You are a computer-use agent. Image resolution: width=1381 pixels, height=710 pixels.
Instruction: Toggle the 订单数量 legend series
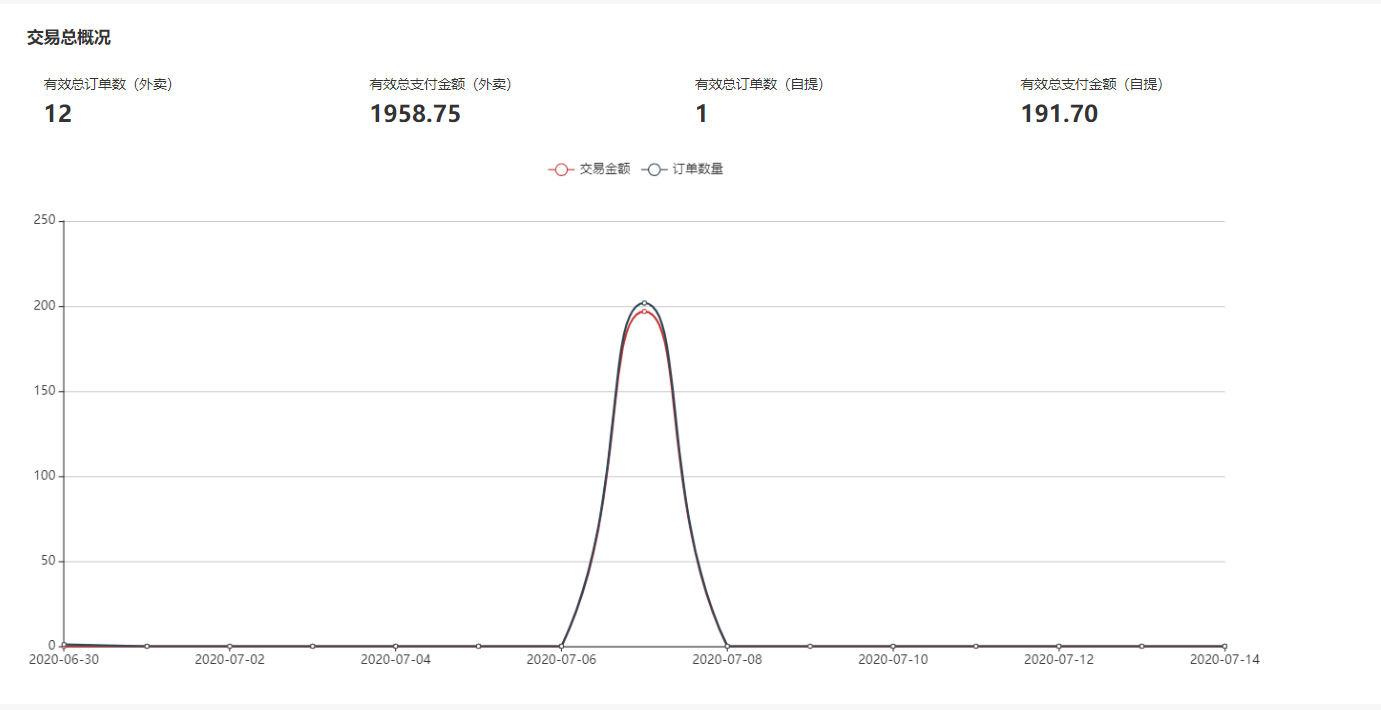pos(682,169)
